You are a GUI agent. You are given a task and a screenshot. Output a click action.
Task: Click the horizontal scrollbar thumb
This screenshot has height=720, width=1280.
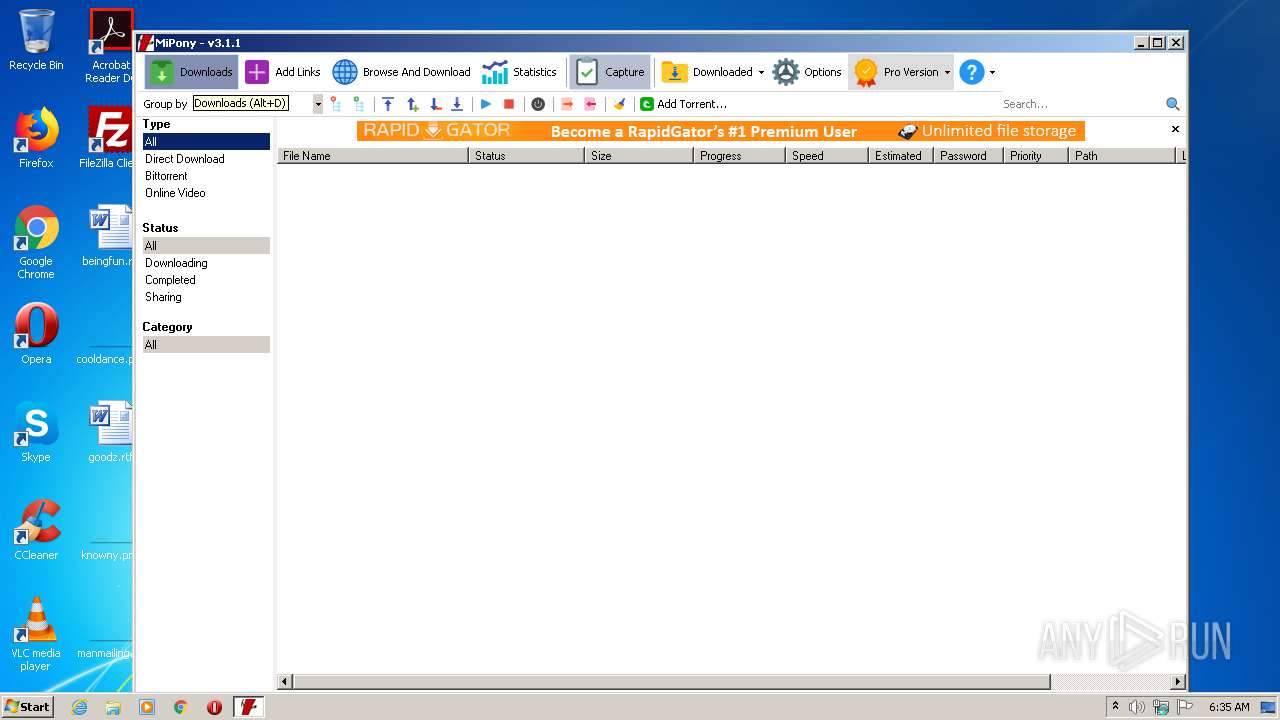tap(672, 682)
